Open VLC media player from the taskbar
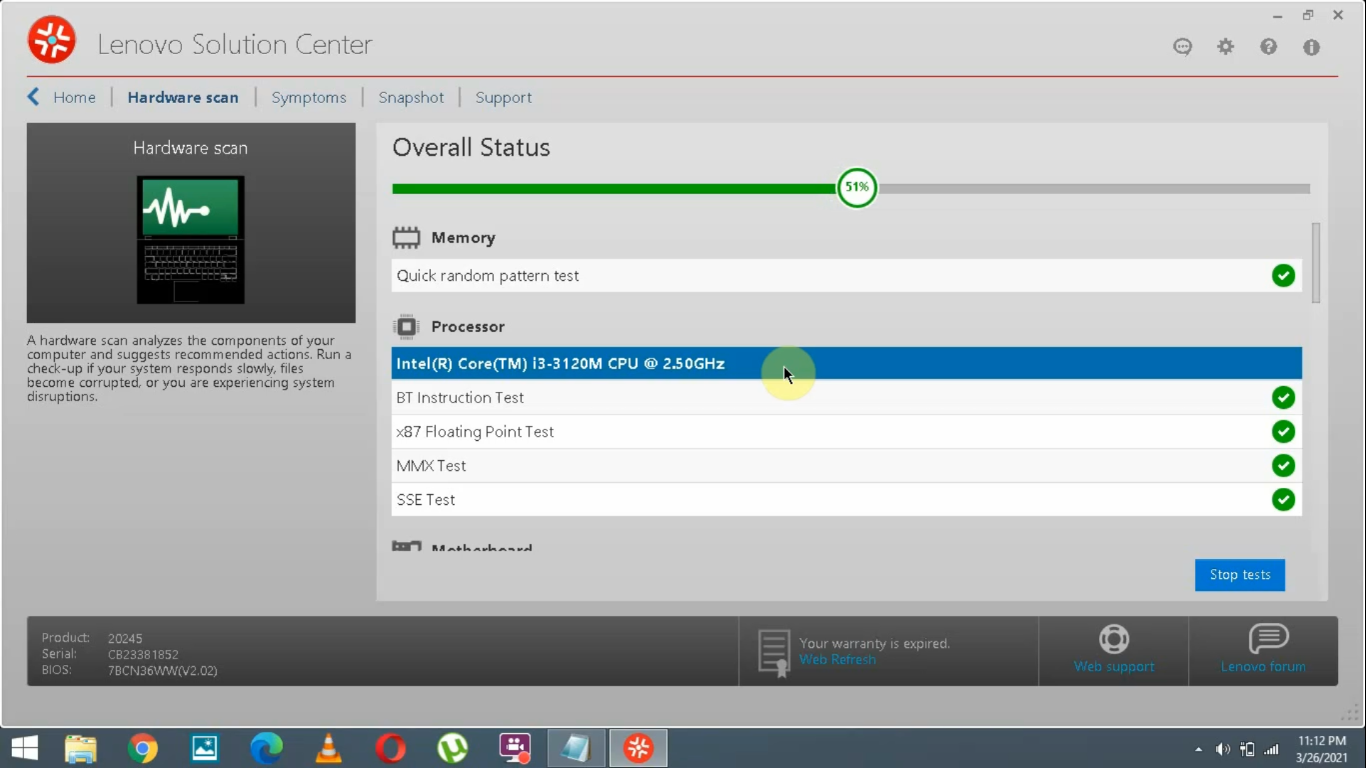This screenshot has width=1366, height=768. click(328, 748)
